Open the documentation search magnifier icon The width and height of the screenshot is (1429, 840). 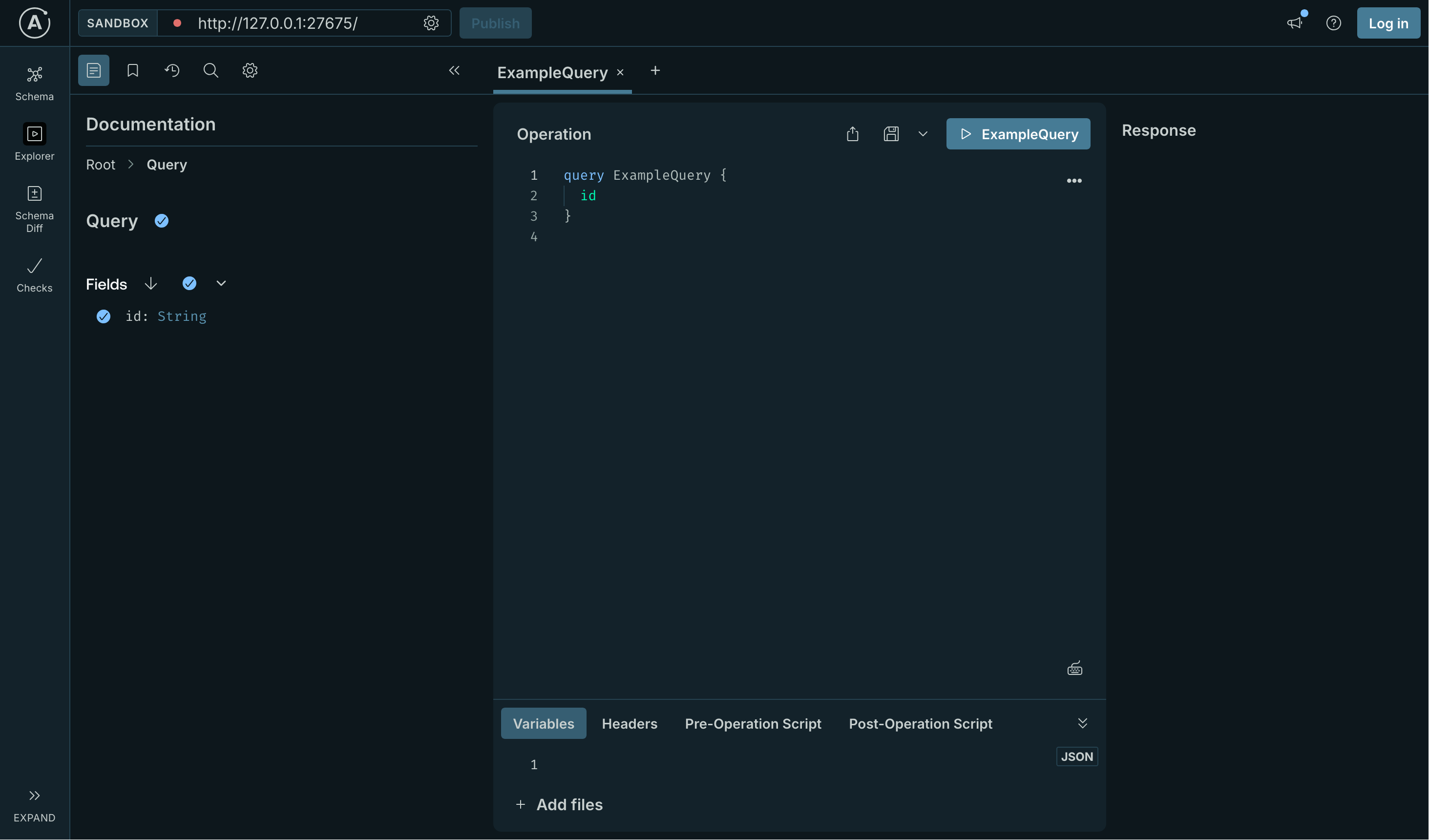point(210,70)
